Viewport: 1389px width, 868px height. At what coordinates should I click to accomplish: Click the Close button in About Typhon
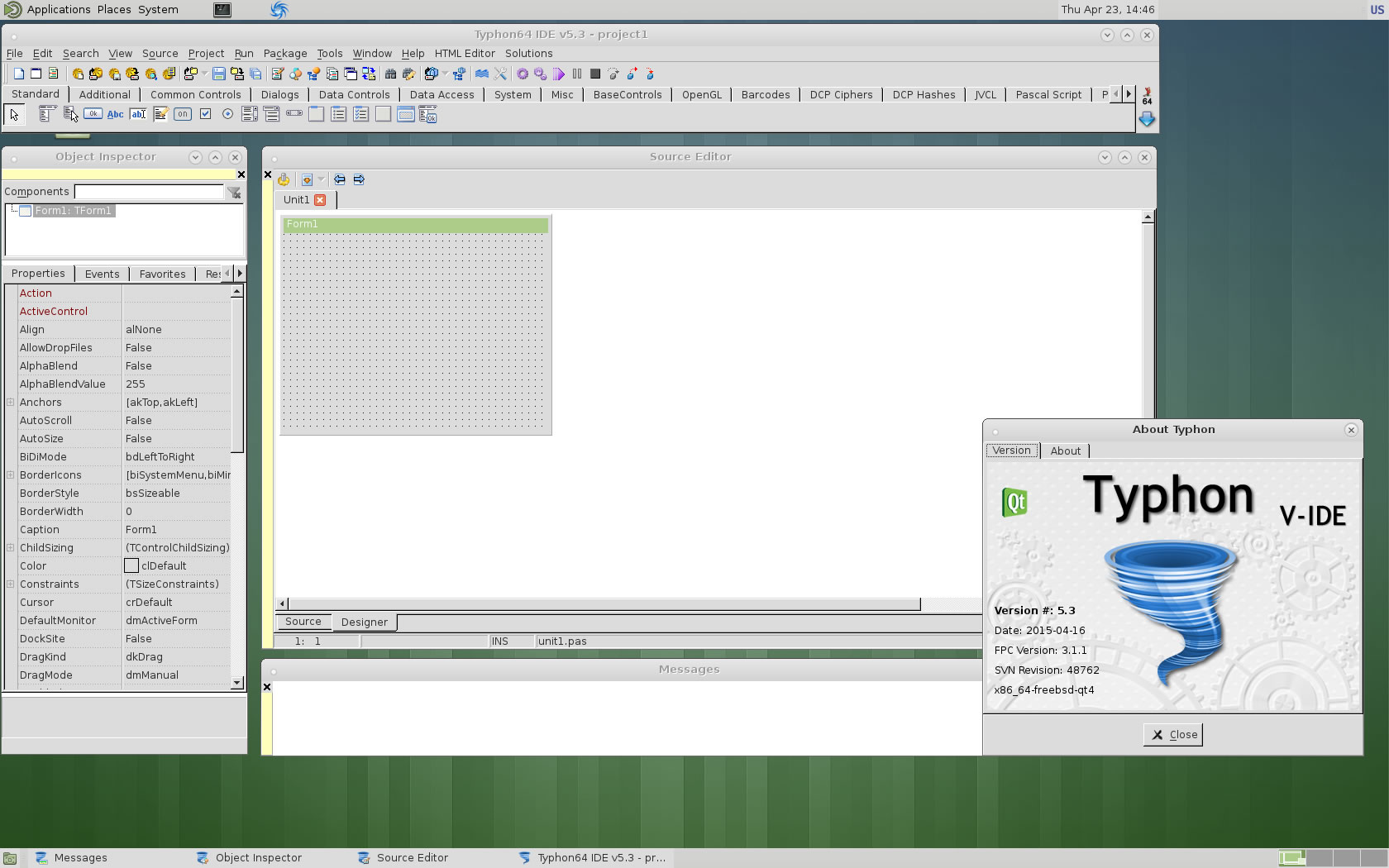click(x=1173, y=735)
